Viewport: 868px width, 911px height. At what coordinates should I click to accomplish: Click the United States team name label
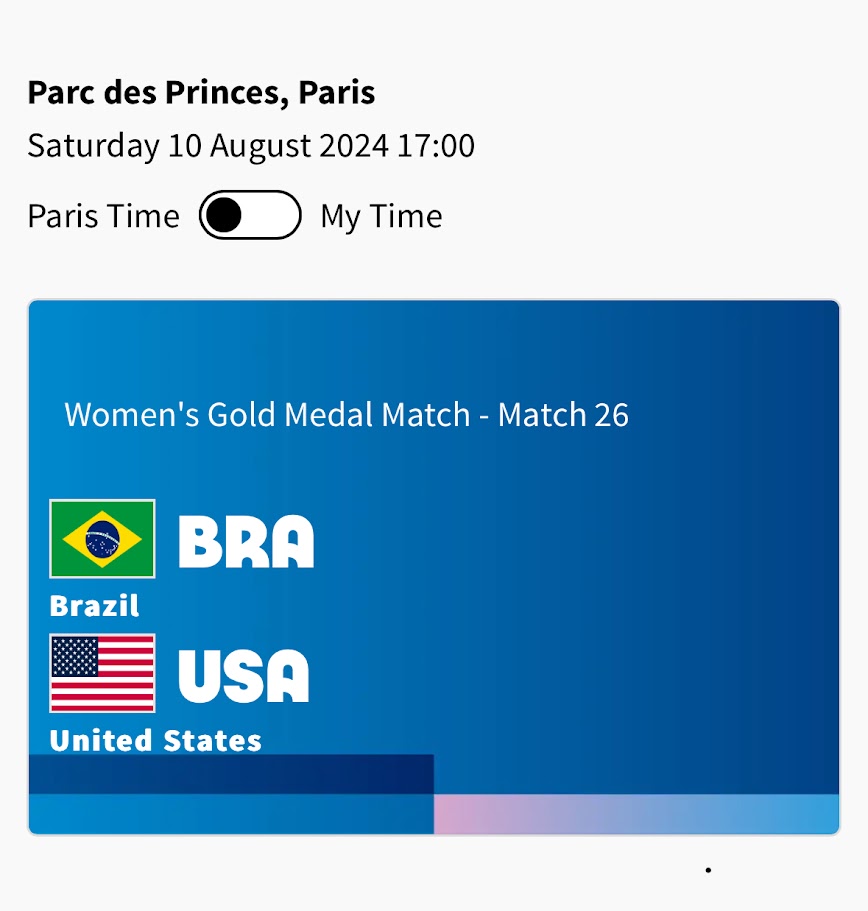155,740
